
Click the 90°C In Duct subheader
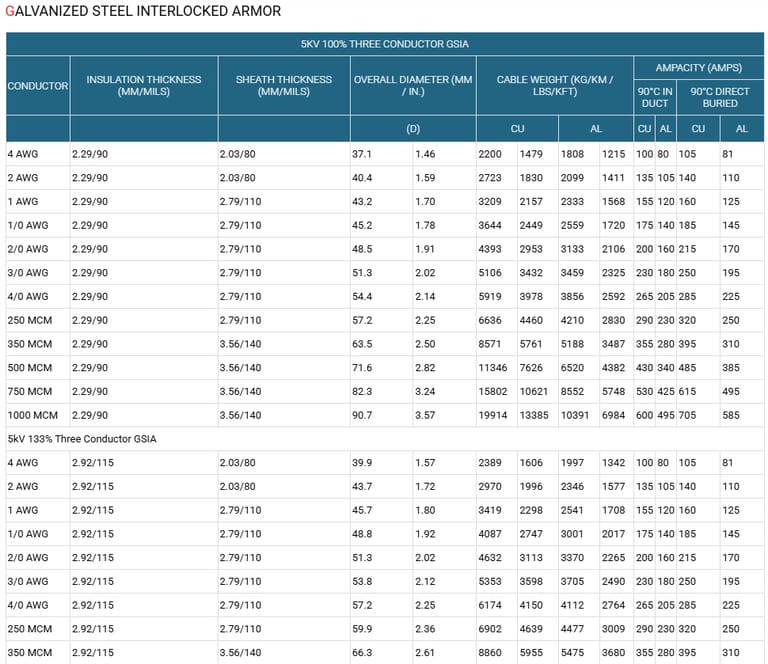coord(654,97)
